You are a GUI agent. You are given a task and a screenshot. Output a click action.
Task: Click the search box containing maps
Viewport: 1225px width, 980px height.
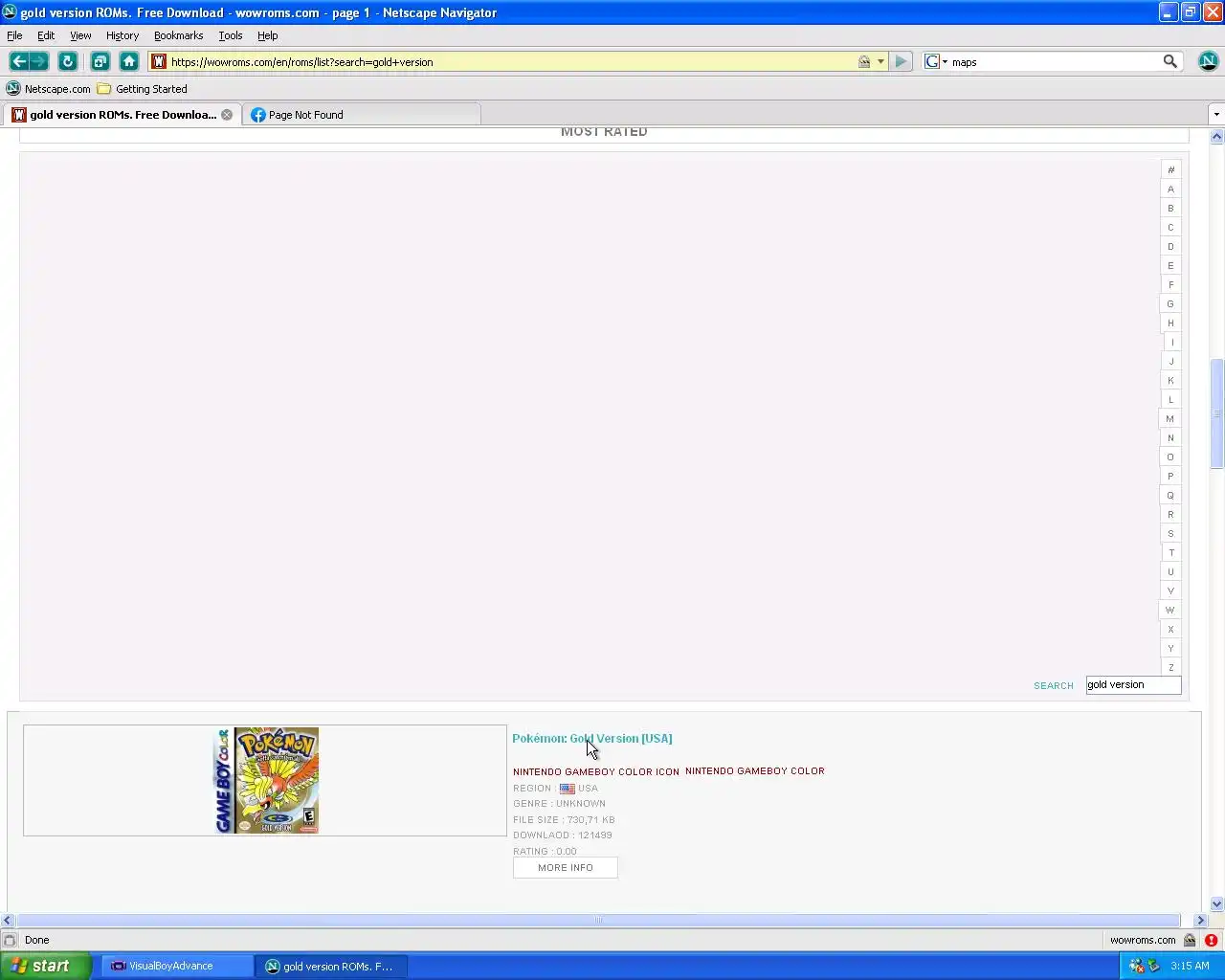[1053, 61]
